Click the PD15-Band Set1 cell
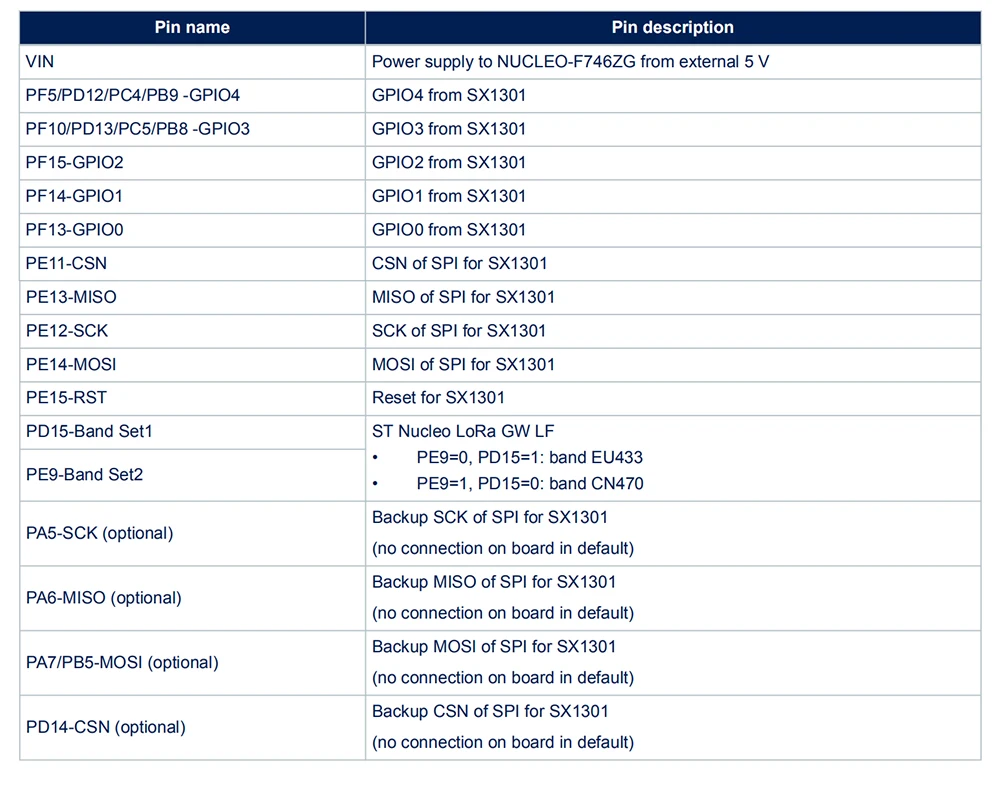Screen dimensions: 1000x792 89,432
